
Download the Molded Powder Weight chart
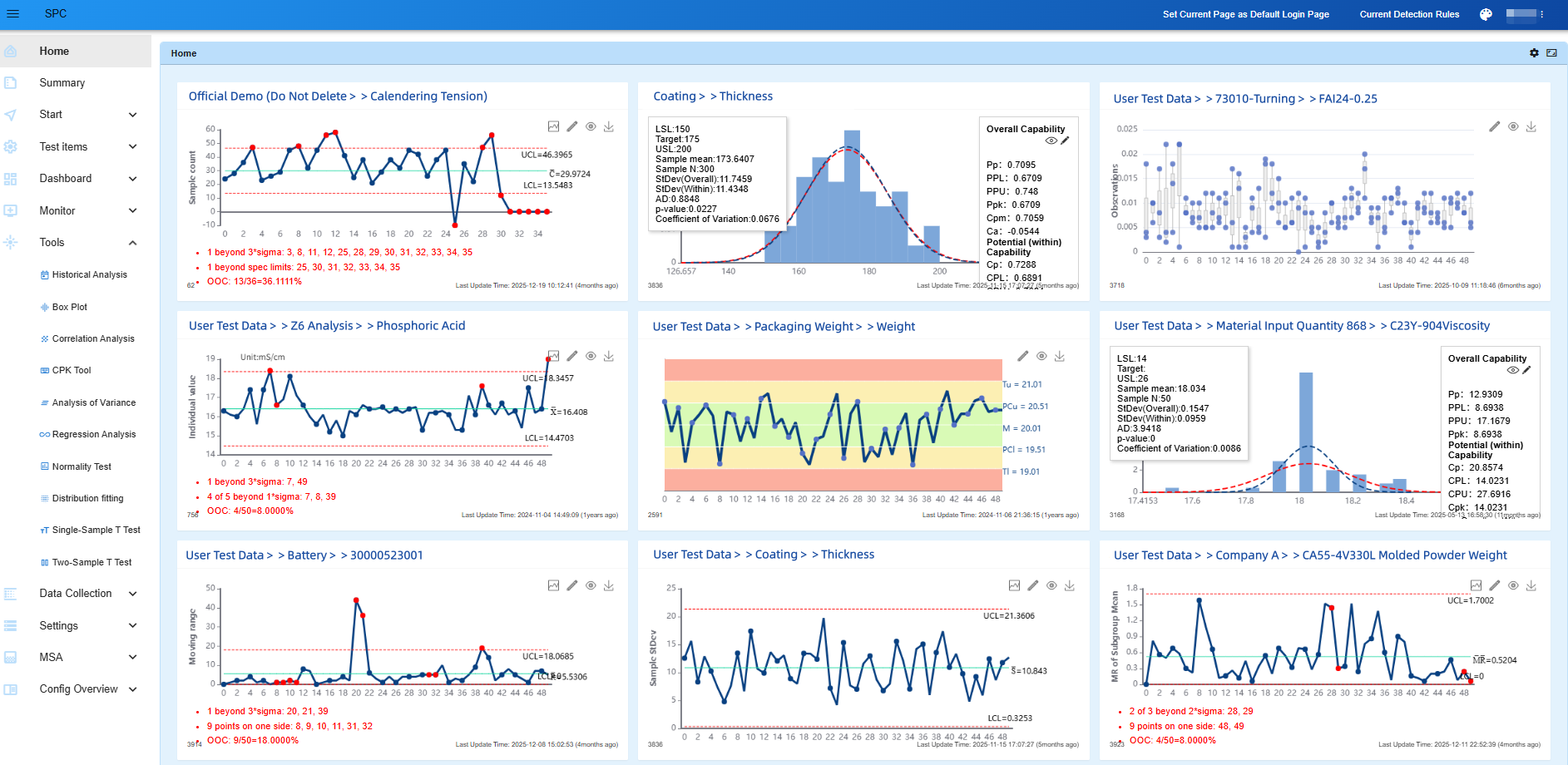coord(1531,585)
